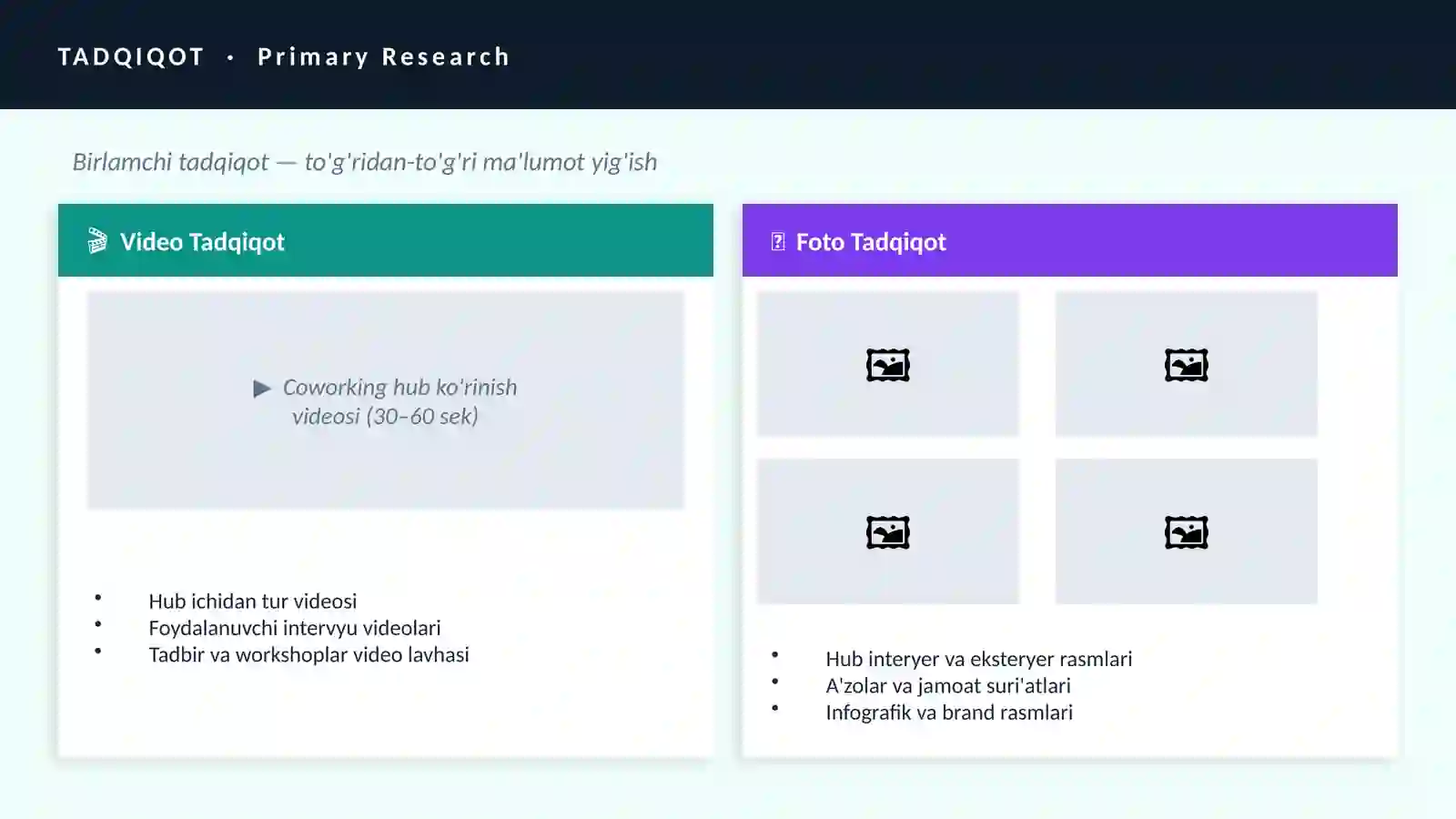Image resolution: width=1456 pixels, height=819 pixels.
Task: Click the clapperboard icon beside Video Tadqiqot
Action: tap(97, 241)
